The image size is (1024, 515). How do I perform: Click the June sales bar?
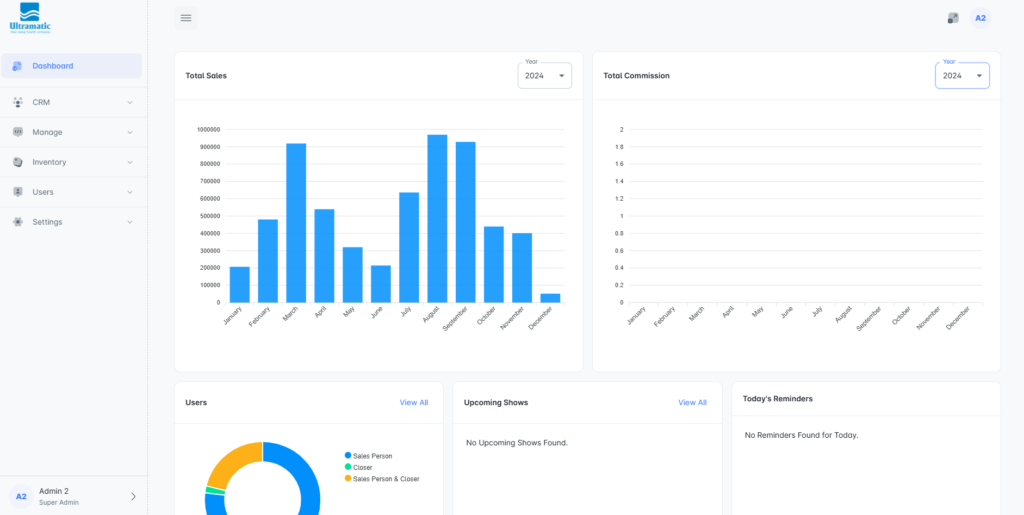(381, 284)
